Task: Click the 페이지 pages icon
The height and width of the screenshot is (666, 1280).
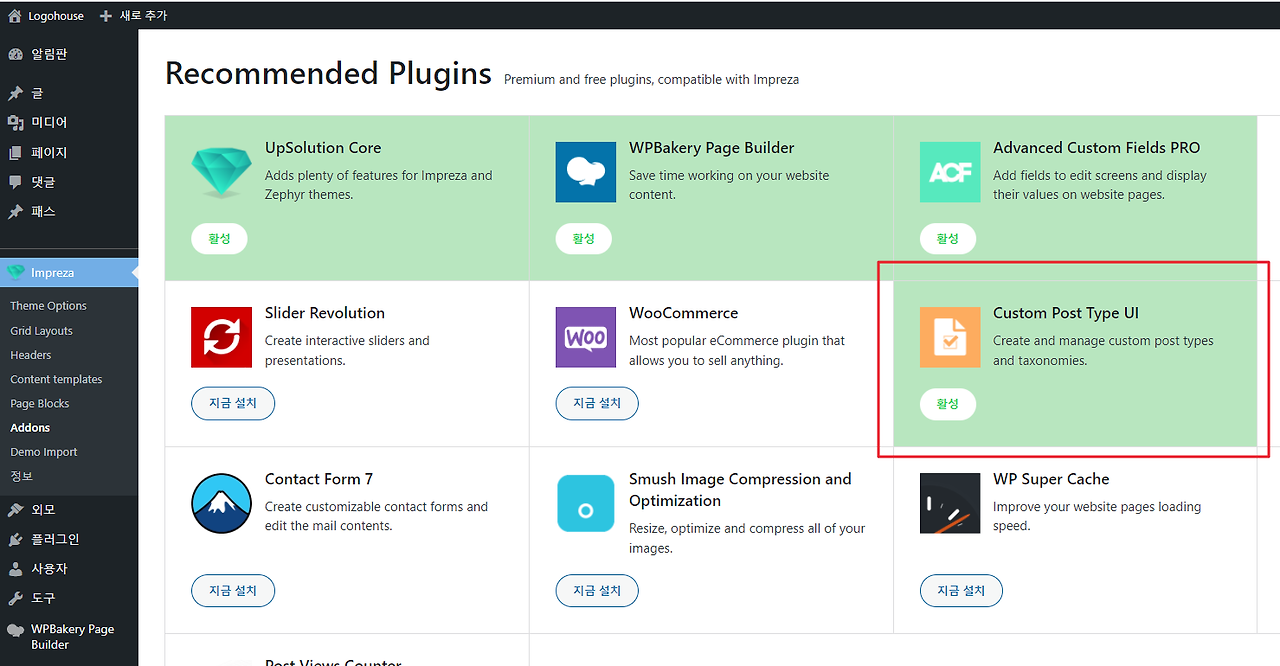Action: (x=15, y=153)
